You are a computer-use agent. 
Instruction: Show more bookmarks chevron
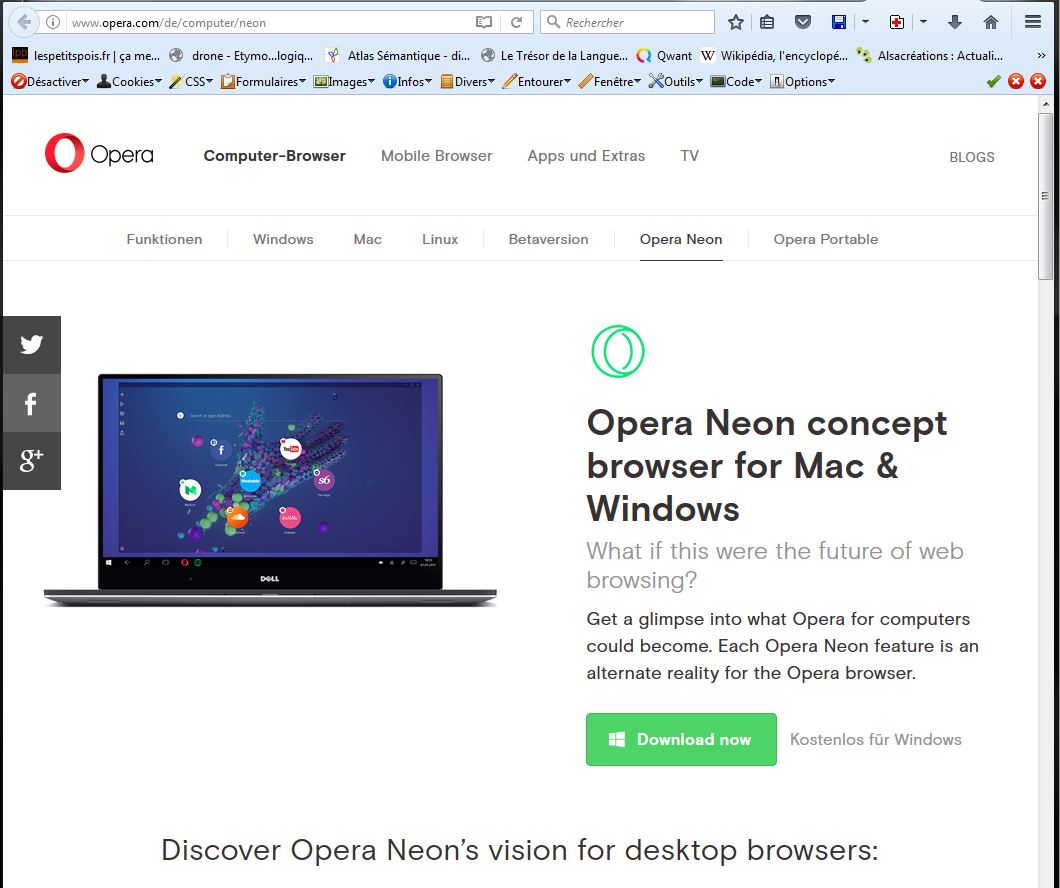pyautogui.click(x=1041, y=55)
